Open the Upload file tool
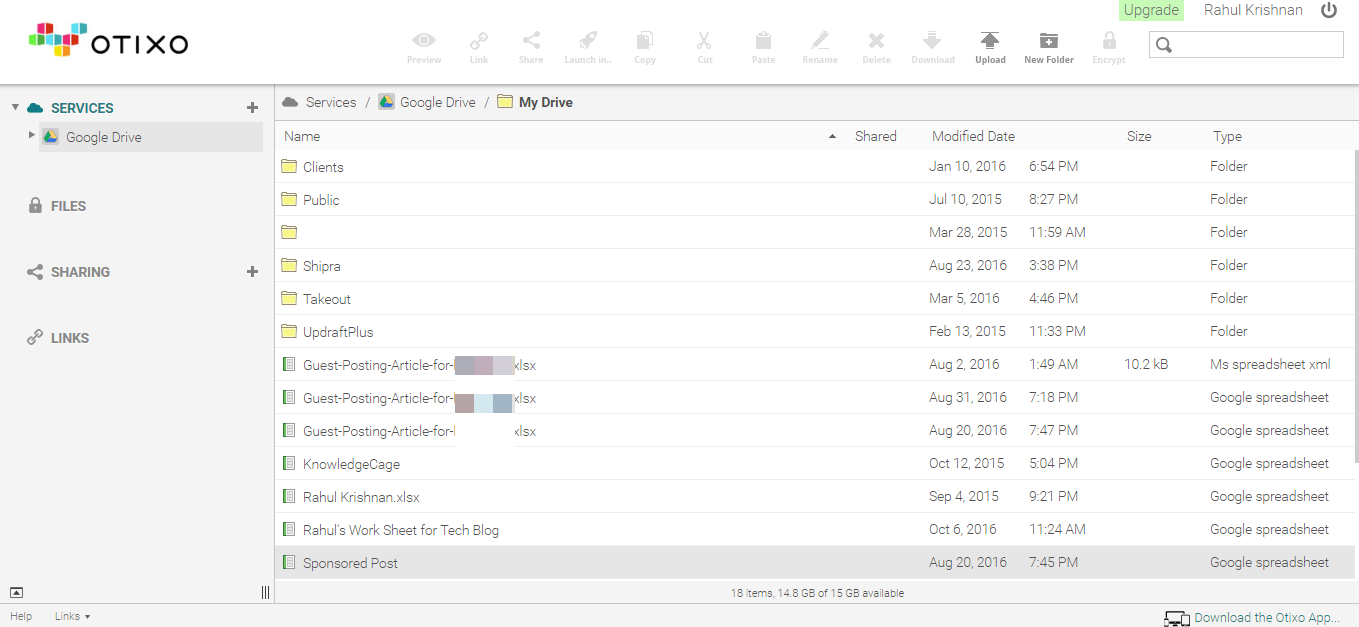The image size is (1359, 627). point(990,47)
